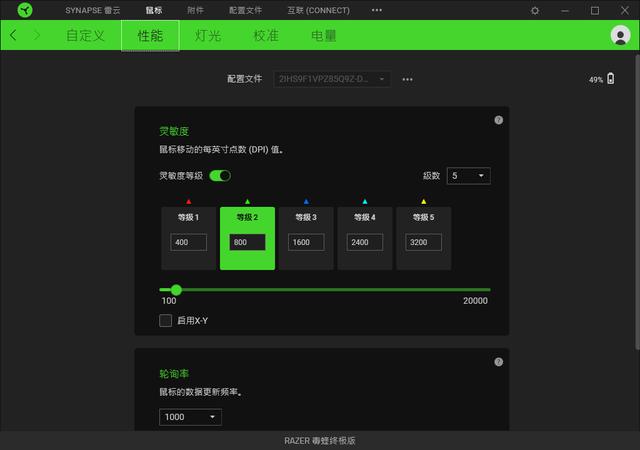Click the 100 minimum DPI label
The image size is (640, 450).
point(169,301)
